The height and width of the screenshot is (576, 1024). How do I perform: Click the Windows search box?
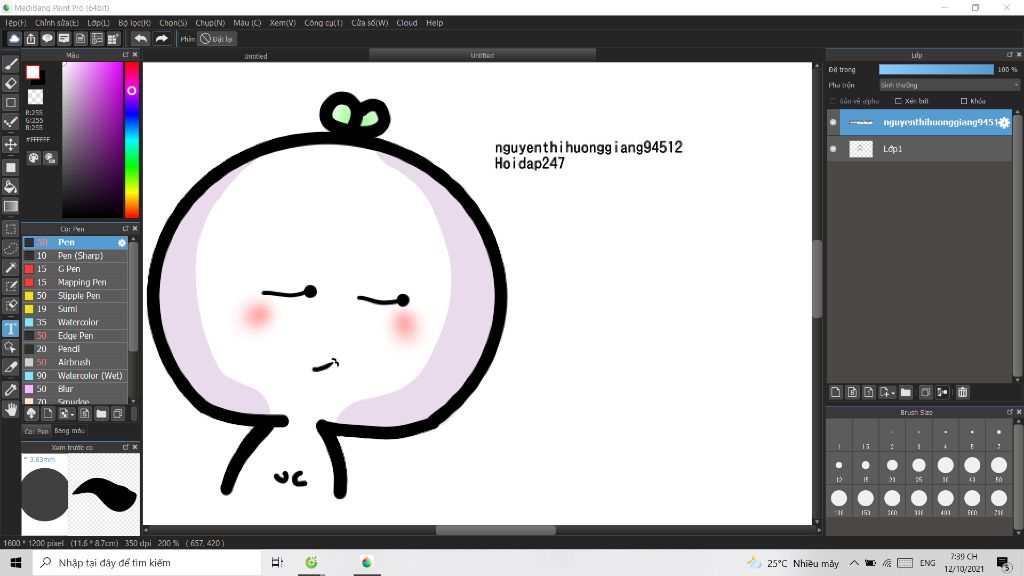click(x=147, y=562)
